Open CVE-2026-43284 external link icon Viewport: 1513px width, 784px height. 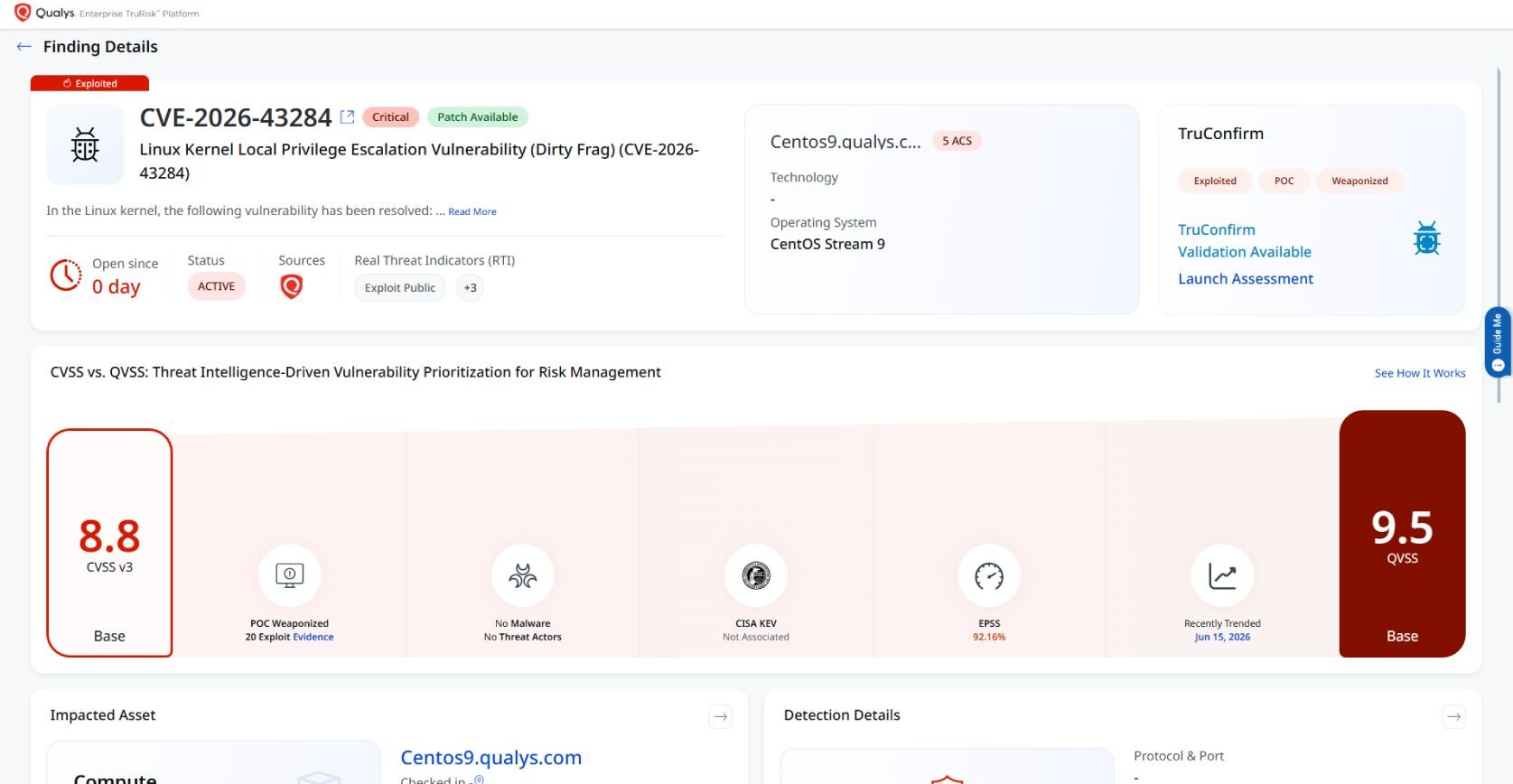[347, 117]
